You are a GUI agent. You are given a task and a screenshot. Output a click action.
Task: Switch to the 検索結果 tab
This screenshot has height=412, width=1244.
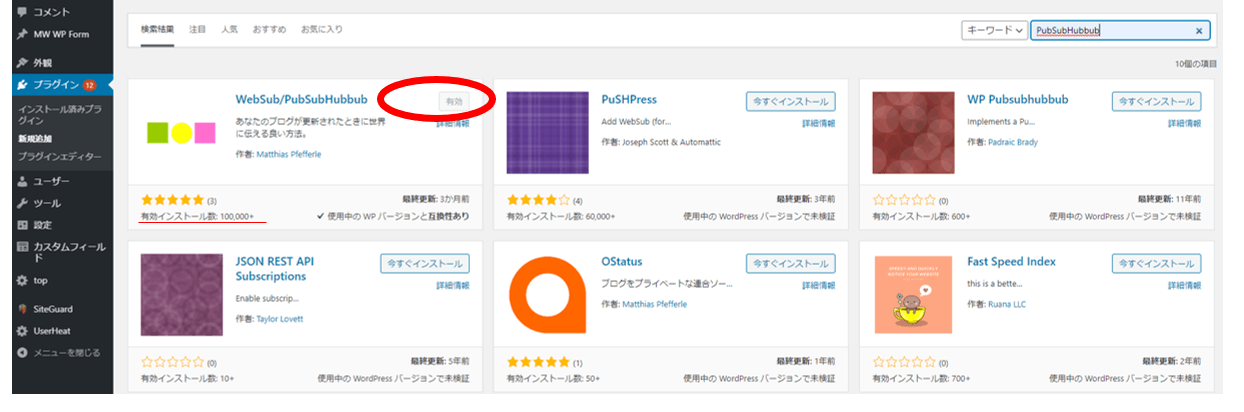[x=157, y=29]
